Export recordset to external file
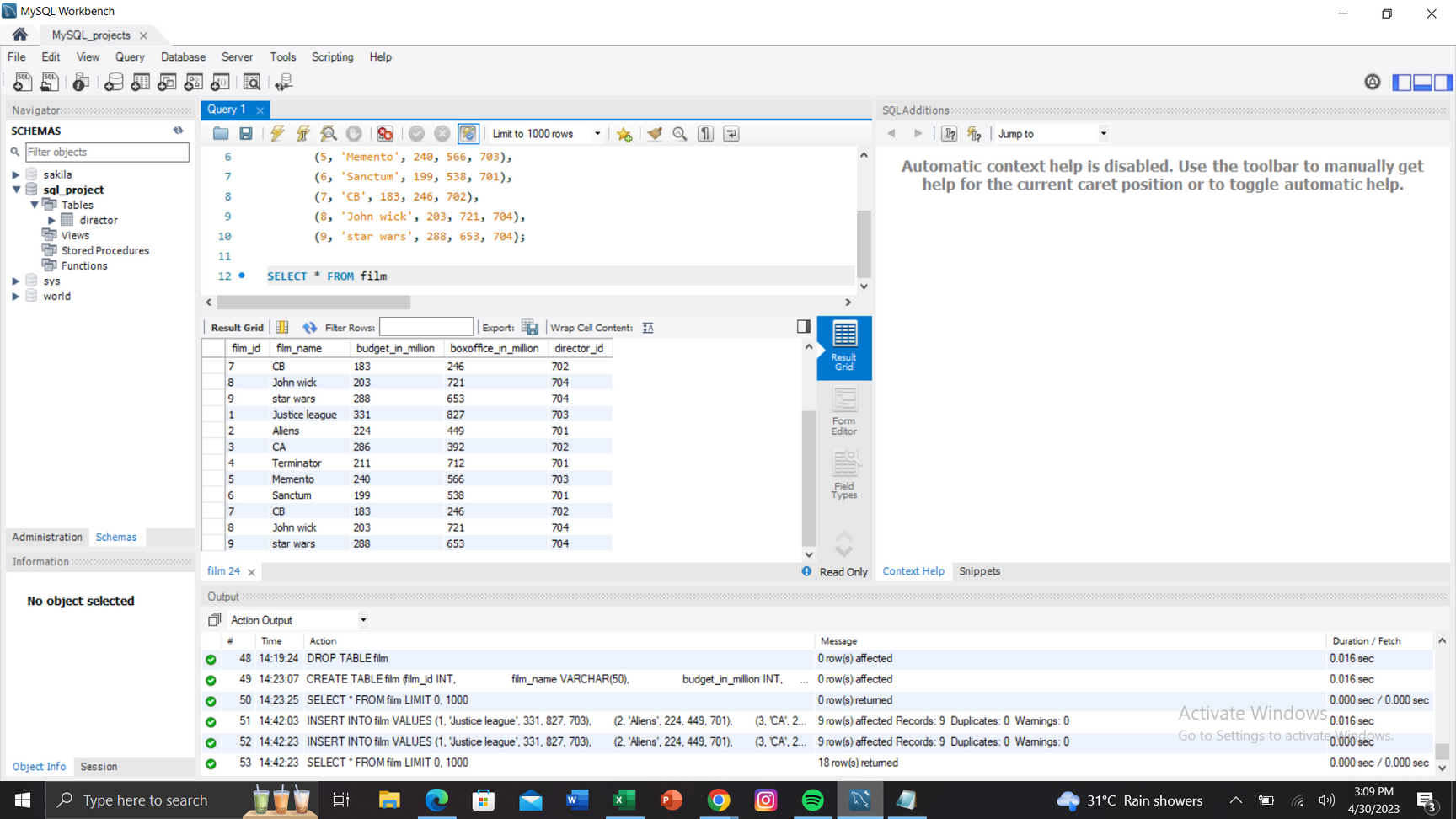 tap(530, 327)
